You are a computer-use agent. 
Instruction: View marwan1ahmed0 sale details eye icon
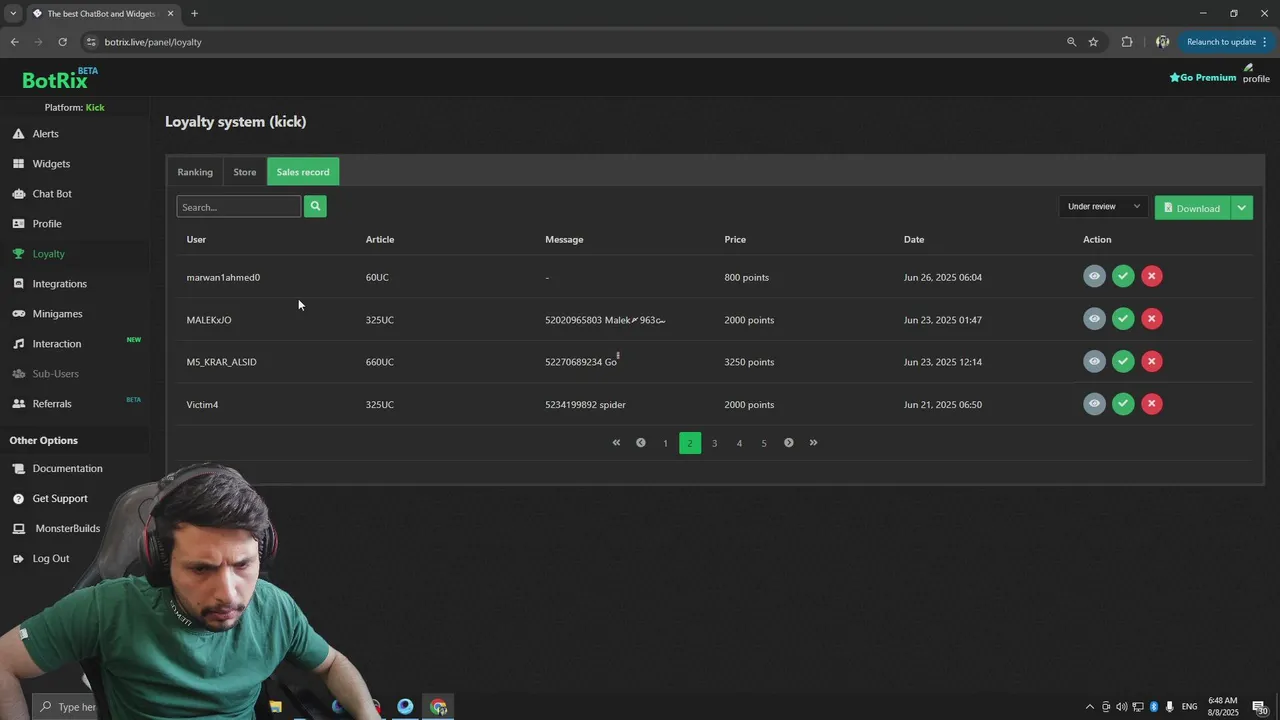(x=1094, y=276)
